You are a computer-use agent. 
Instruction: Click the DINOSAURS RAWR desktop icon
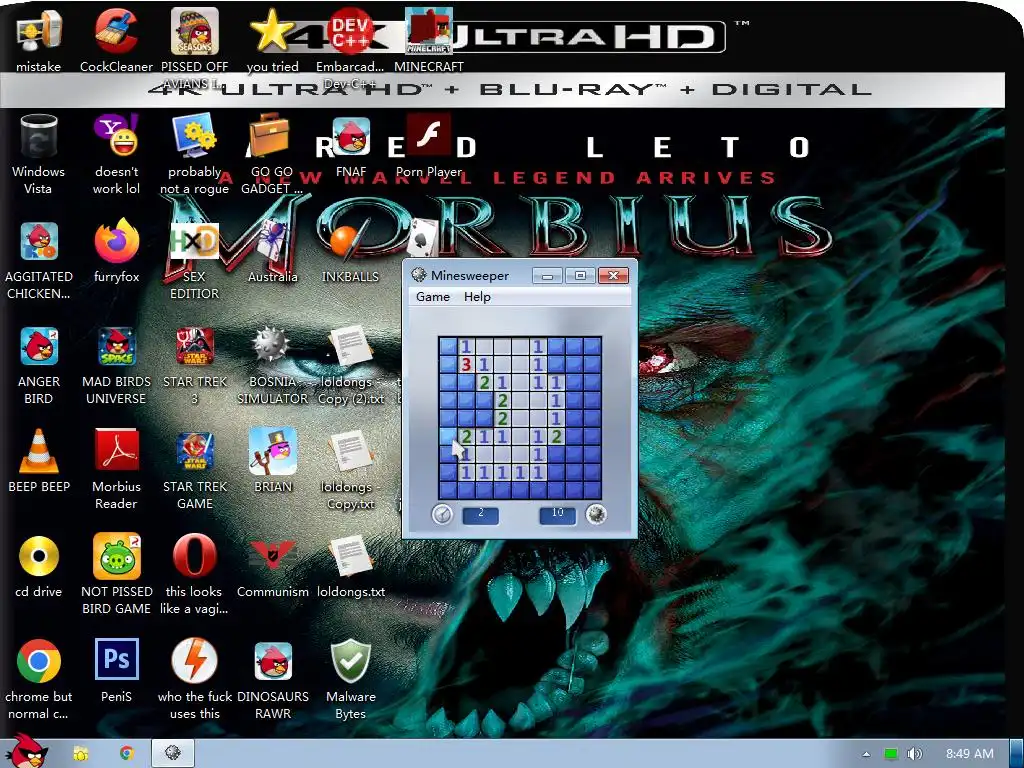(x=272, y=679)
